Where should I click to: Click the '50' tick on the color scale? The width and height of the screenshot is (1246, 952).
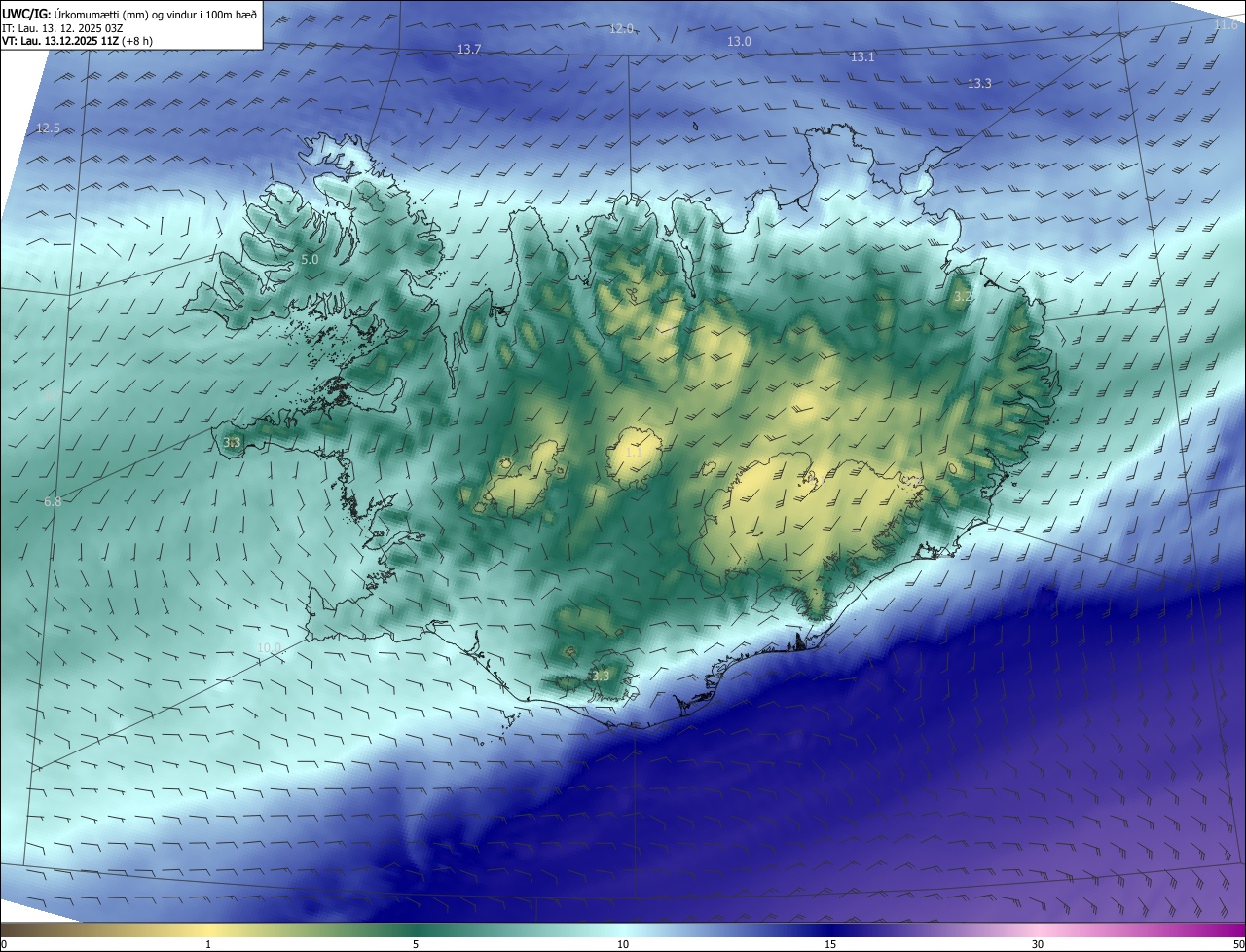pyautogui.click(x=1238, y=945)
